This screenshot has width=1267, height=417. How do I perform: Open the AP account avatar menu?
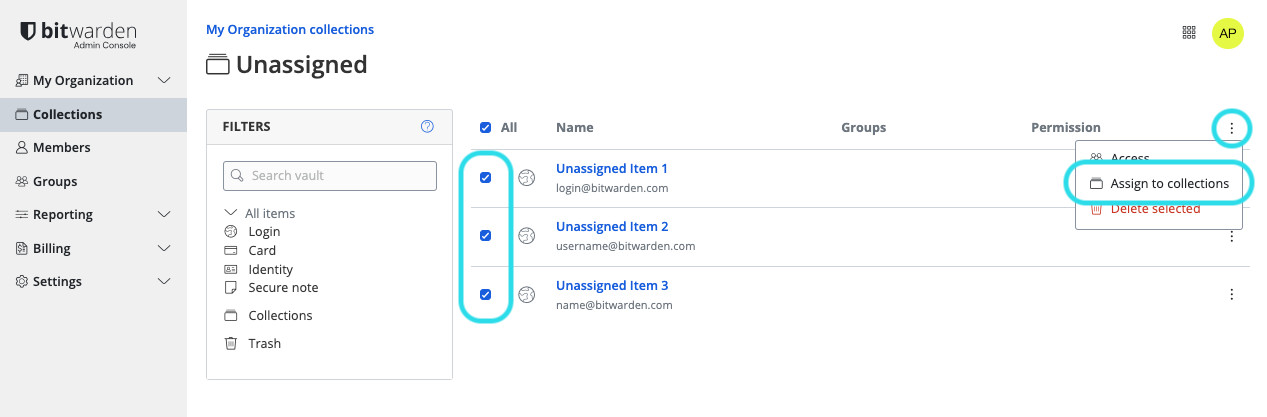[x=1228, y=33]
